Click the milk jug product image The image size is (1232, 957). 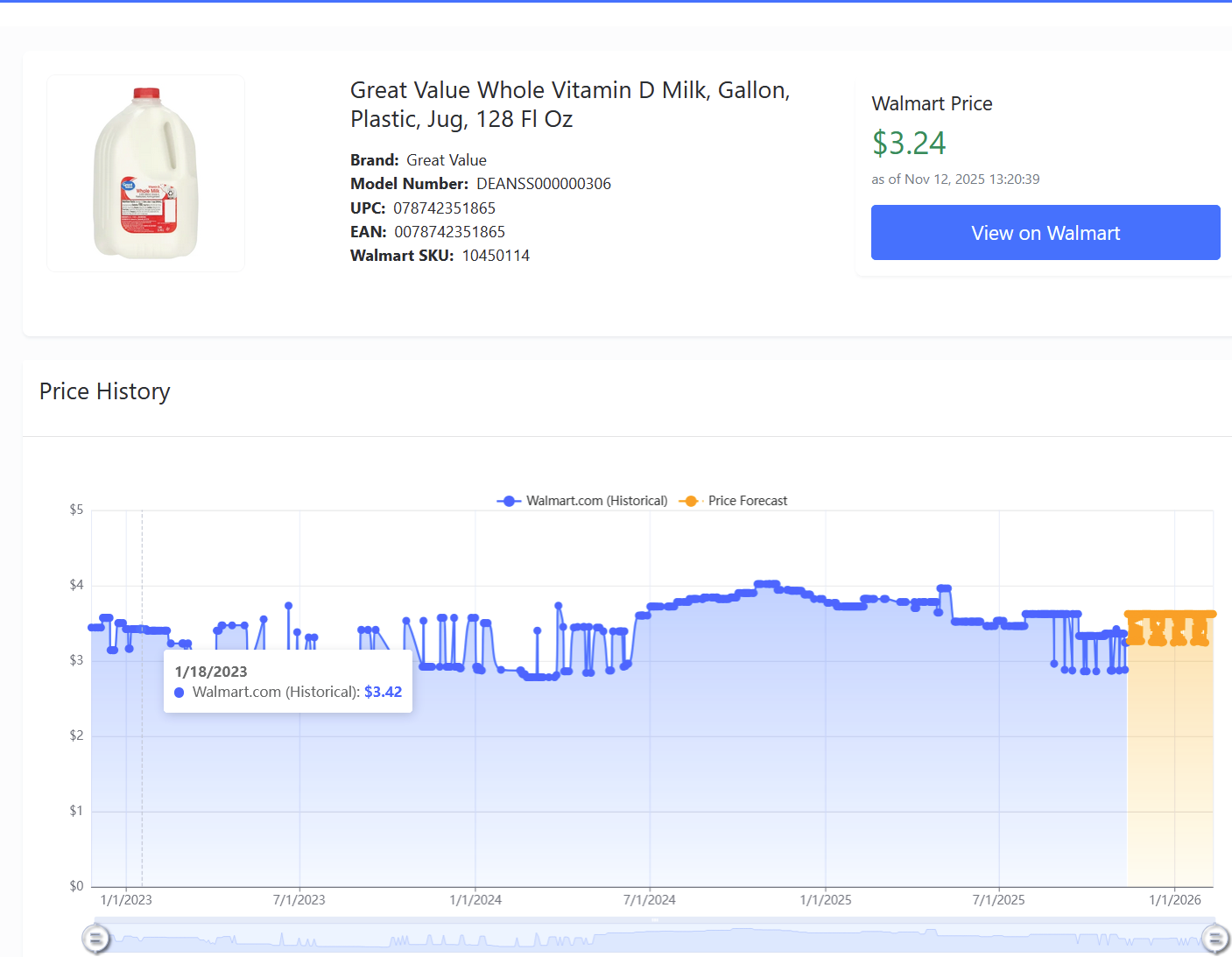[x=145, y=173]
